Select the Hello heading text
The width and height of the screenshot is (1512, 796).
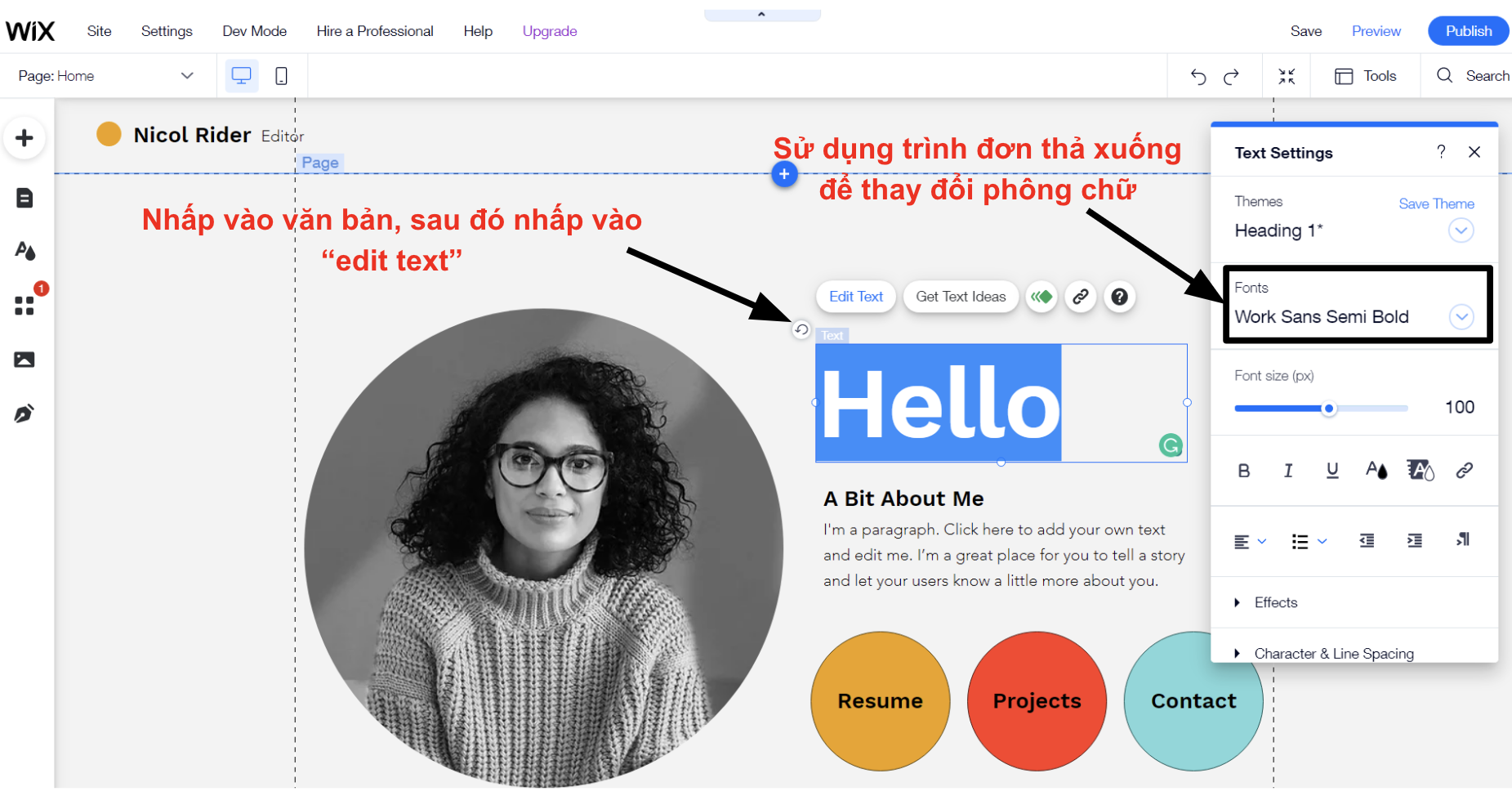pyautogui.click(x=939, y=404)
